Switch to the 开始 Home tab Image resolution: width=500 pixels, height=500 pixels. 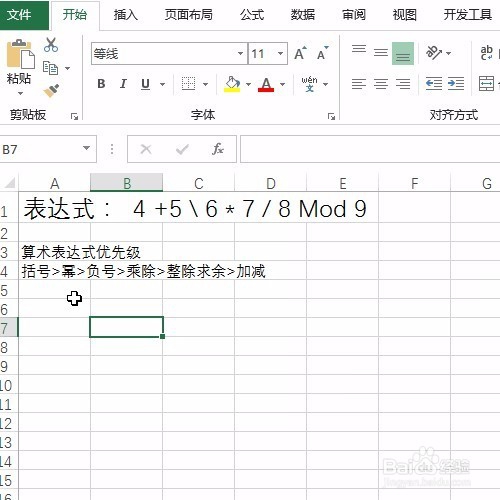point(75,15)
